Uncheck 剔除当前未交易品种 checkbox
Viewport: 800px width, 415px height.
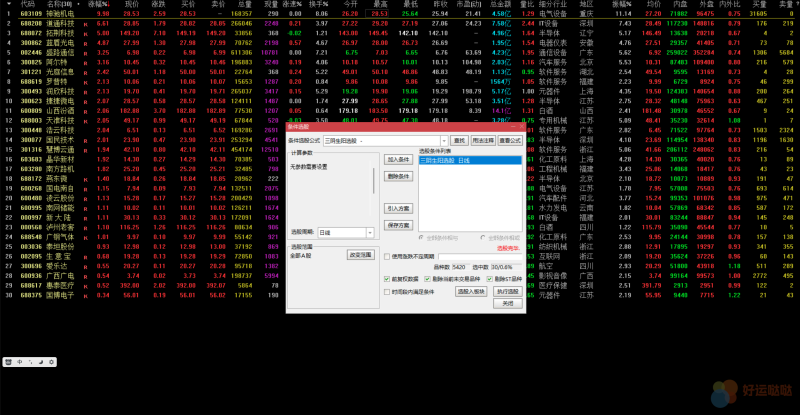pyautogui.click(x=428, y=279)
